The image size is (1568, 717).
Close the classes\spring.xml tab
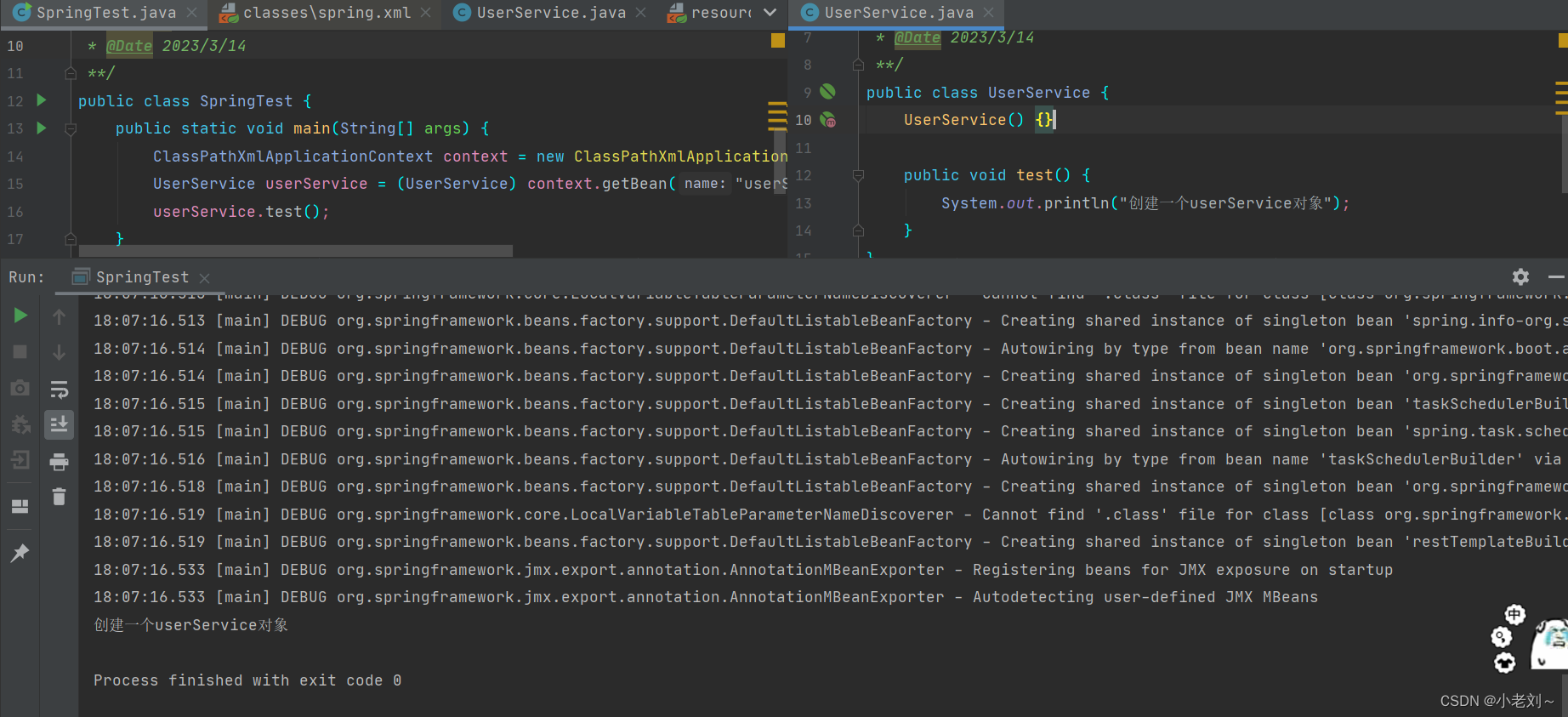click(426, 13)
